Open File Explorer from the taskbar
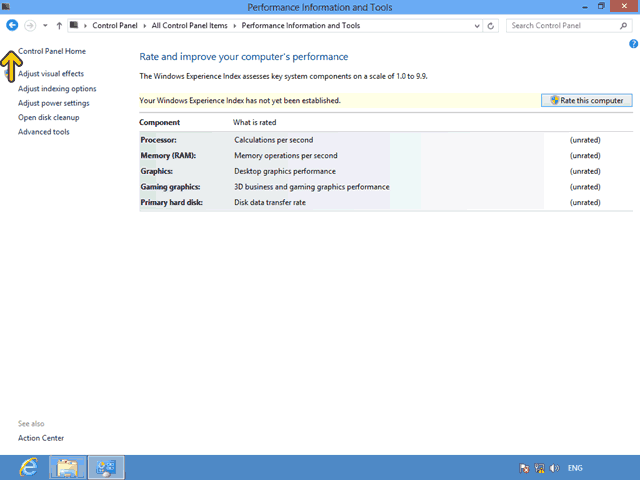The height and width of the screenshot is (480, 640). pos(67,468)
